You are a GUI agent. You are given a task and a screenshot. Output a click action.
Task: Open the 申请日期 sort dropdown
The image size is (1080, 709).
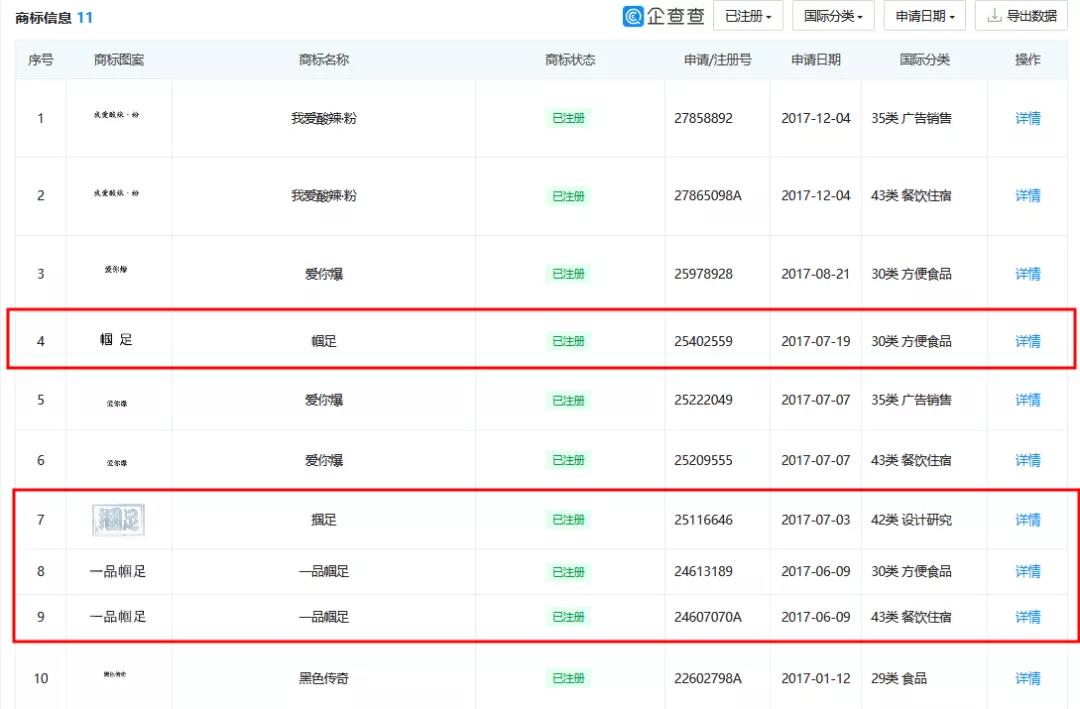point(924,16)
